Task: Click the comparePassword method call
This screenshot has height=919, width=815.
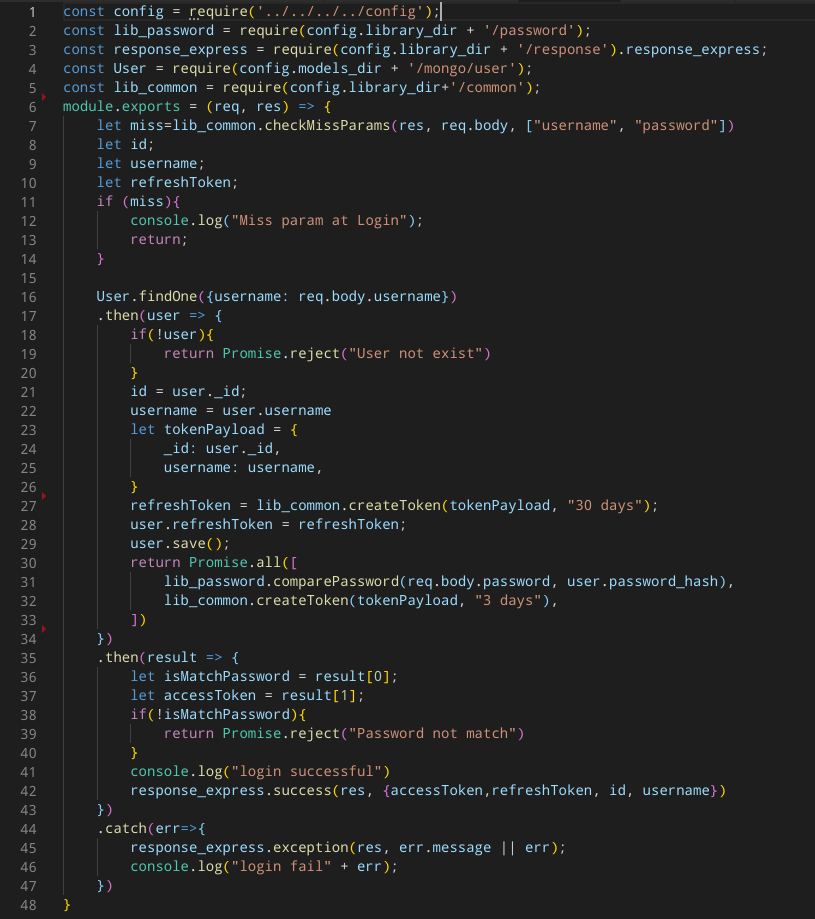Action: tap(336, 581)
